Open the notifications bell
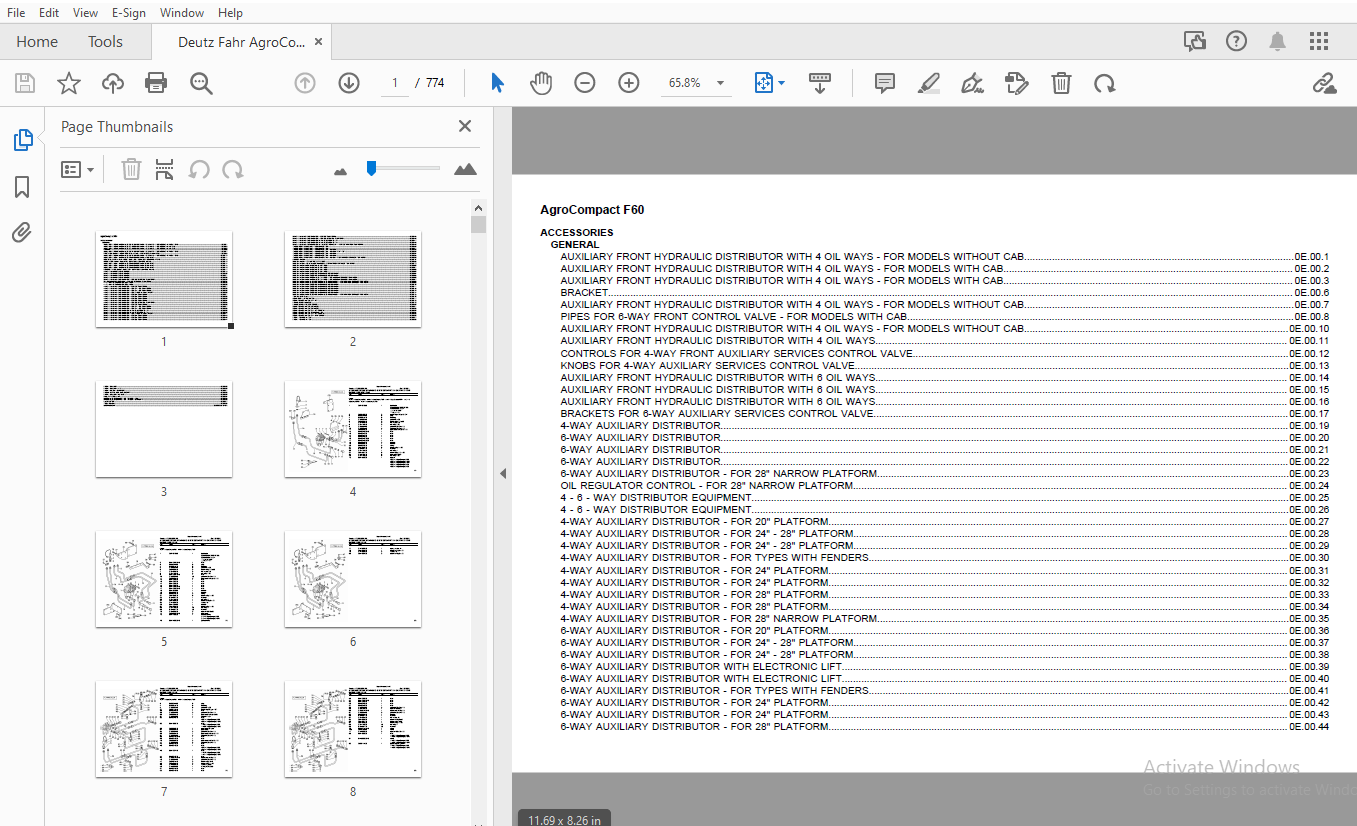This screenshot has height=826, width=1357. click(x=1277, y=41)
